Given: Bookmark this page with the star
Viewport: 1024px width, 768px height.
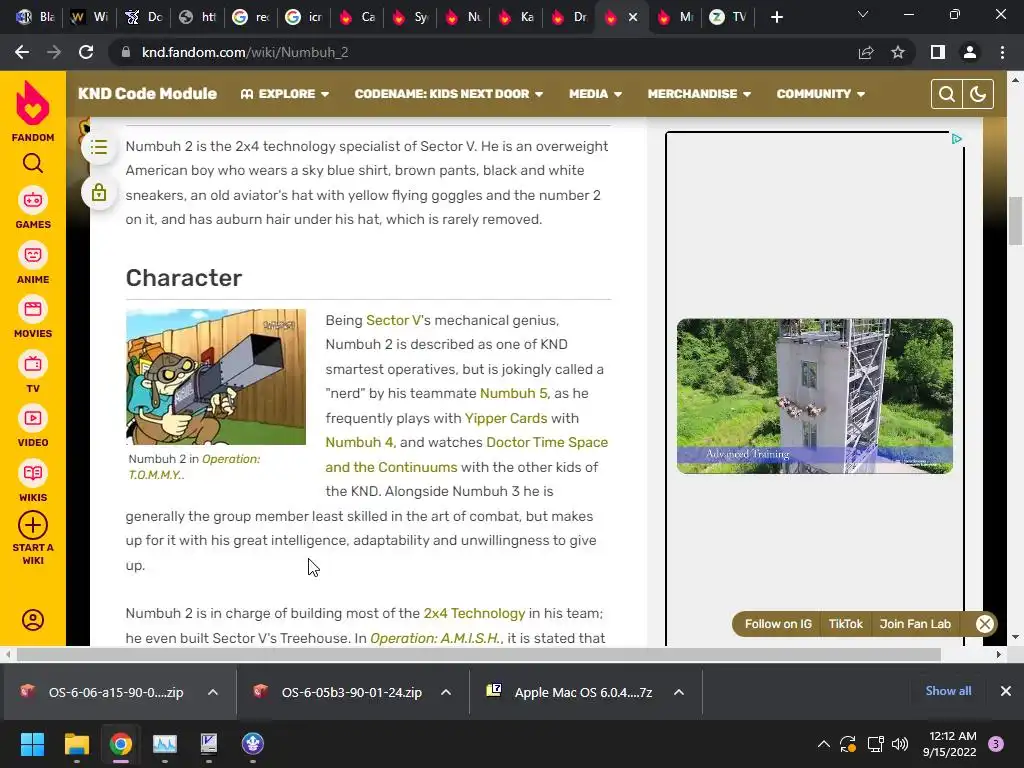Looking at the screenshot, I should (898, 52).
